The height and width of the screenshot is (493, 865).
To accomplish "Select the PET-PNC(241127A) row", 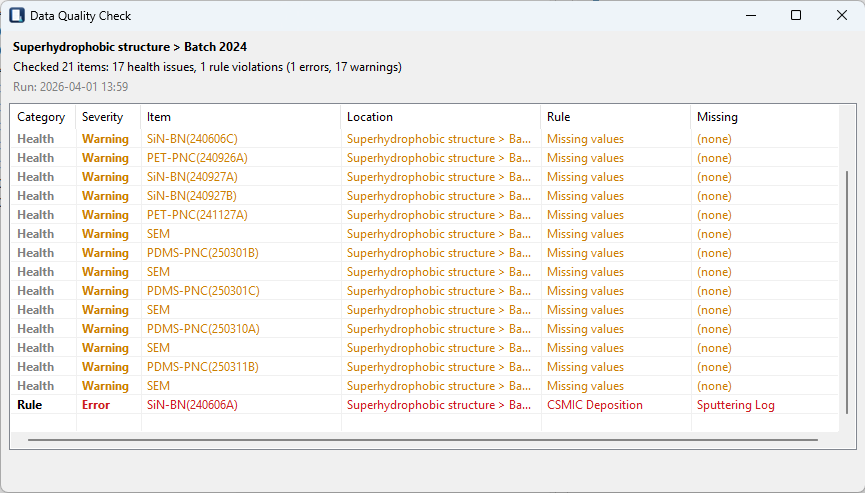I will [197, 215].
